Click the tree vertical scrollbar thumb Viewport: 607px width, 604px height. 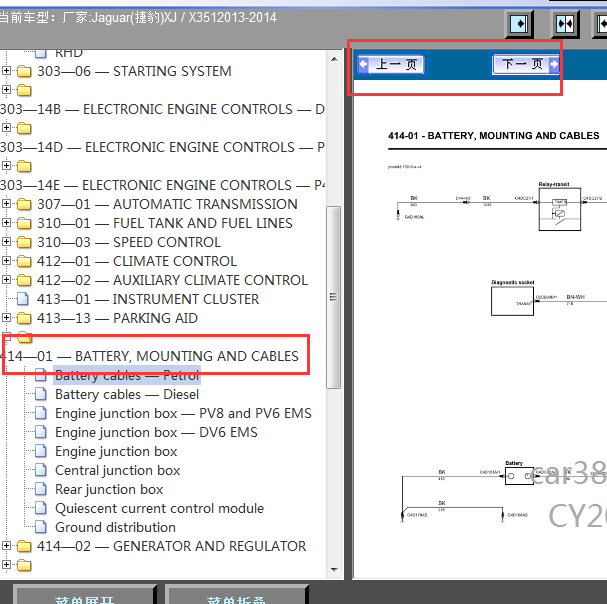tap(333, 297)
